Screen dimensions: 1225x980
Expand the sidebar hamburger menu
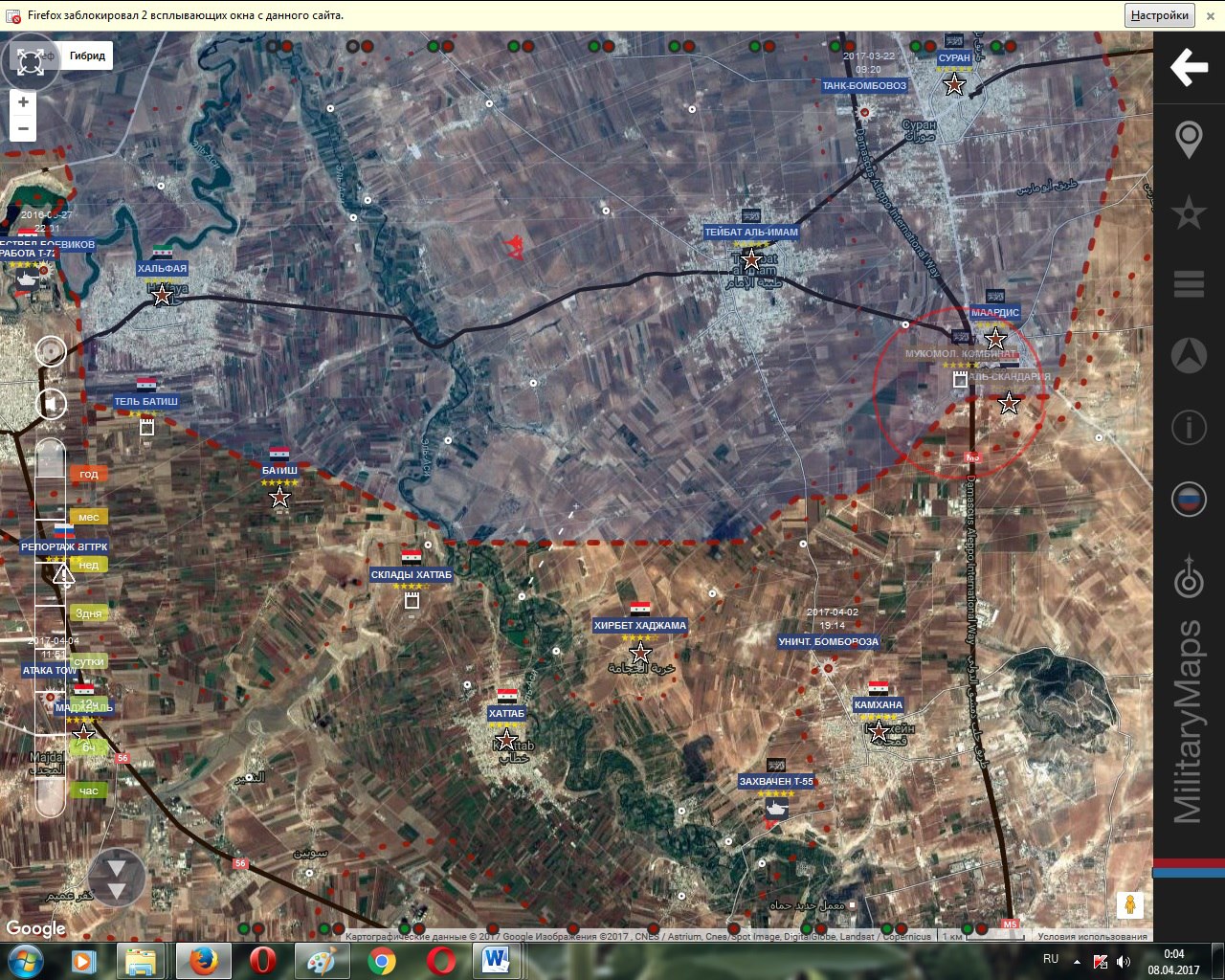(1189, 284)
